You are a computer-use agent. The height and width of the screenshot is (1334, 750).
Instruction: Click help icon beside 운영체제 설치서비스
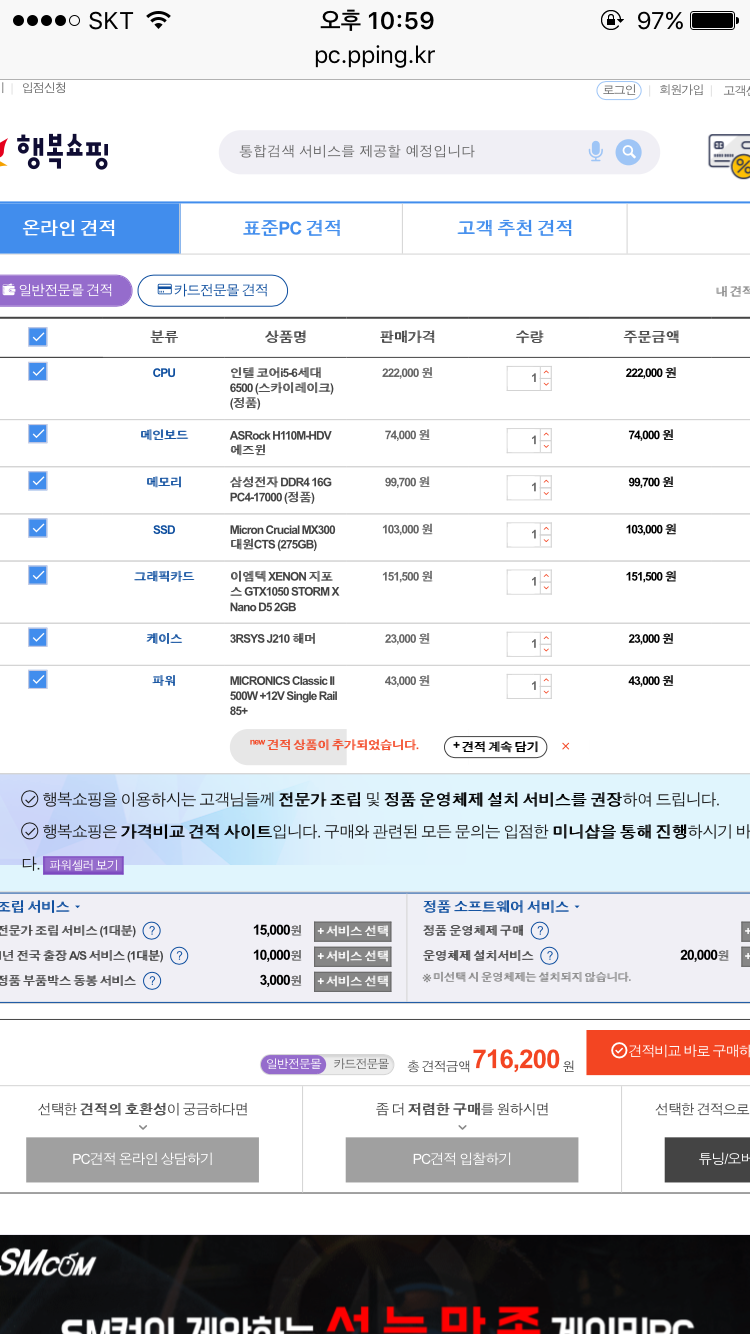549,956
